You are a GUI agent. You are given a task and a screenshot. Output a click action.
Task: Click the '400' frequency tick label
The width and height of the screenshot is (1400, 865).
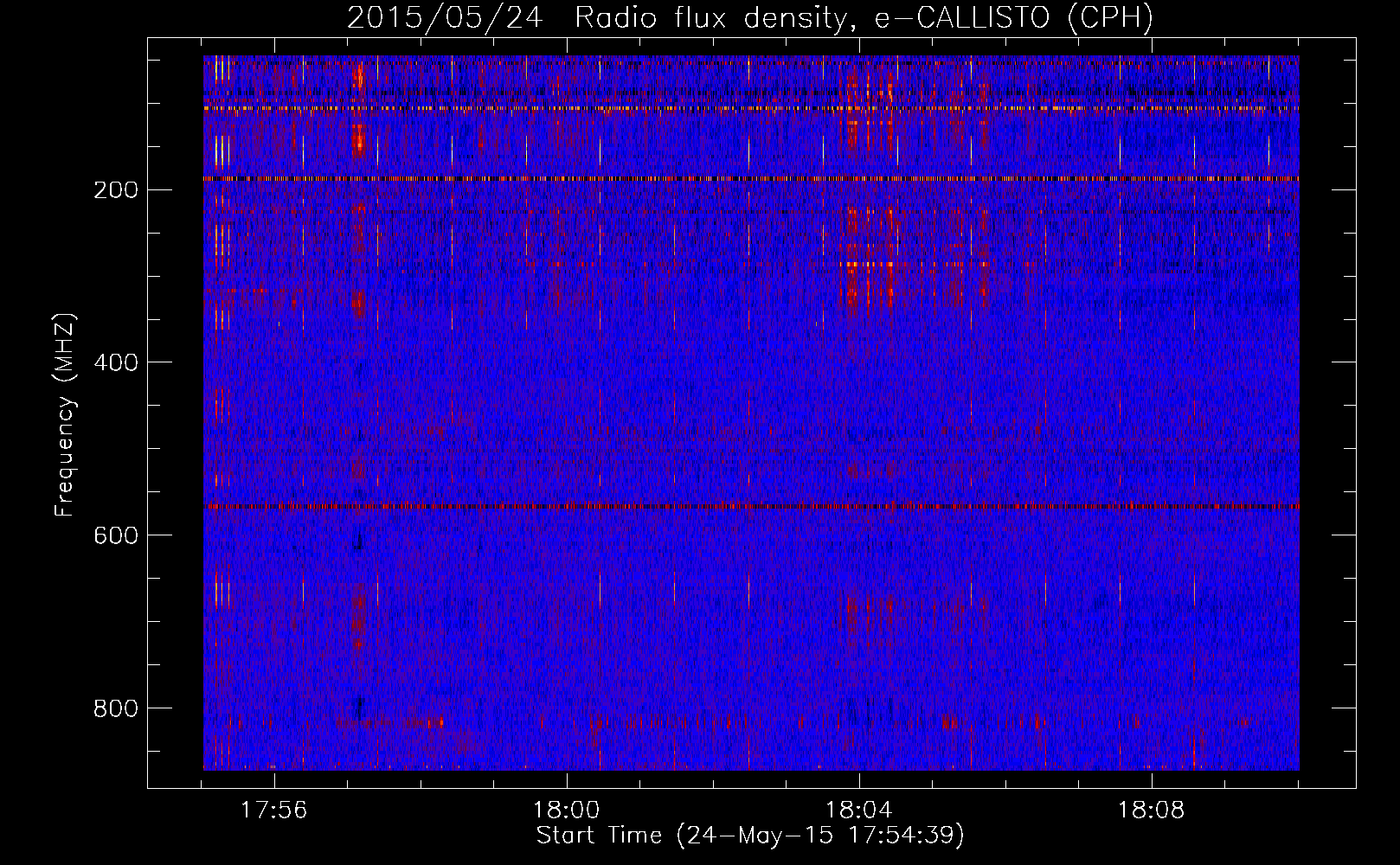click(115, 362)
